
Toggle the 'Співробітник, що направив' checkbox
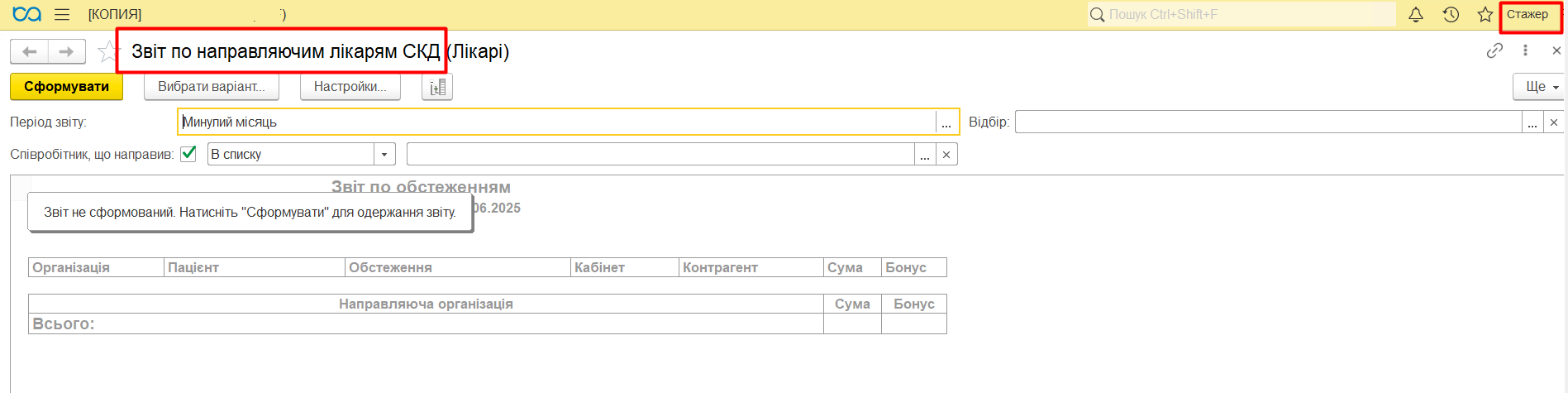(x=188, y=154)
